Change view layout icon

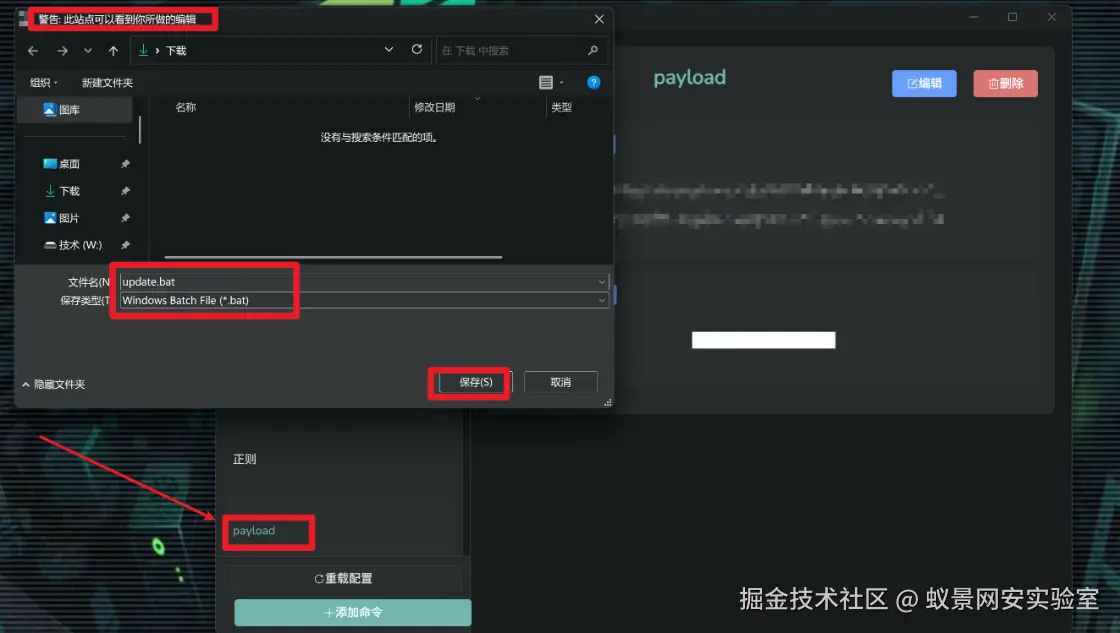(546, 83)
